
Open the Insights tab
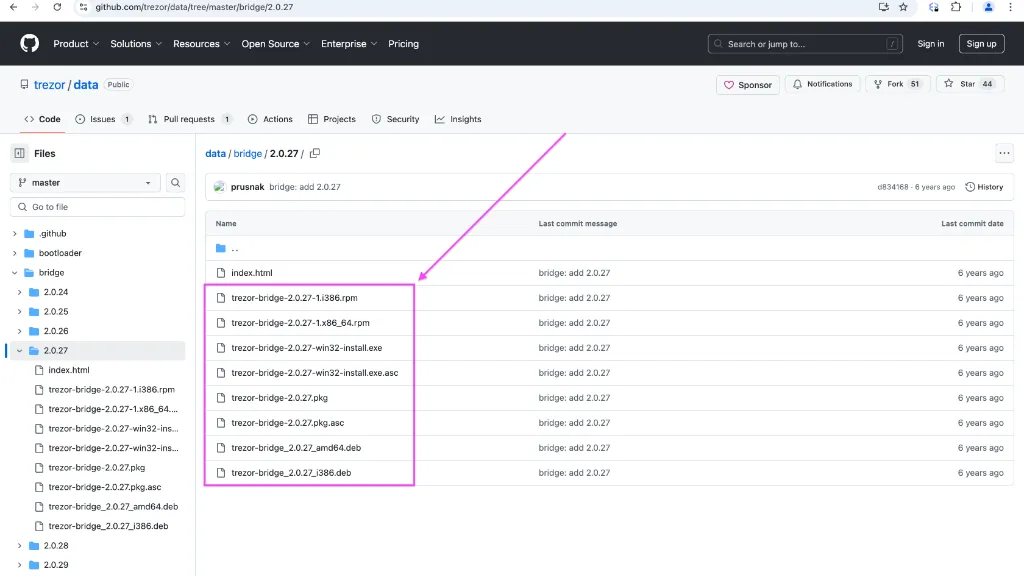click(458, 120)
